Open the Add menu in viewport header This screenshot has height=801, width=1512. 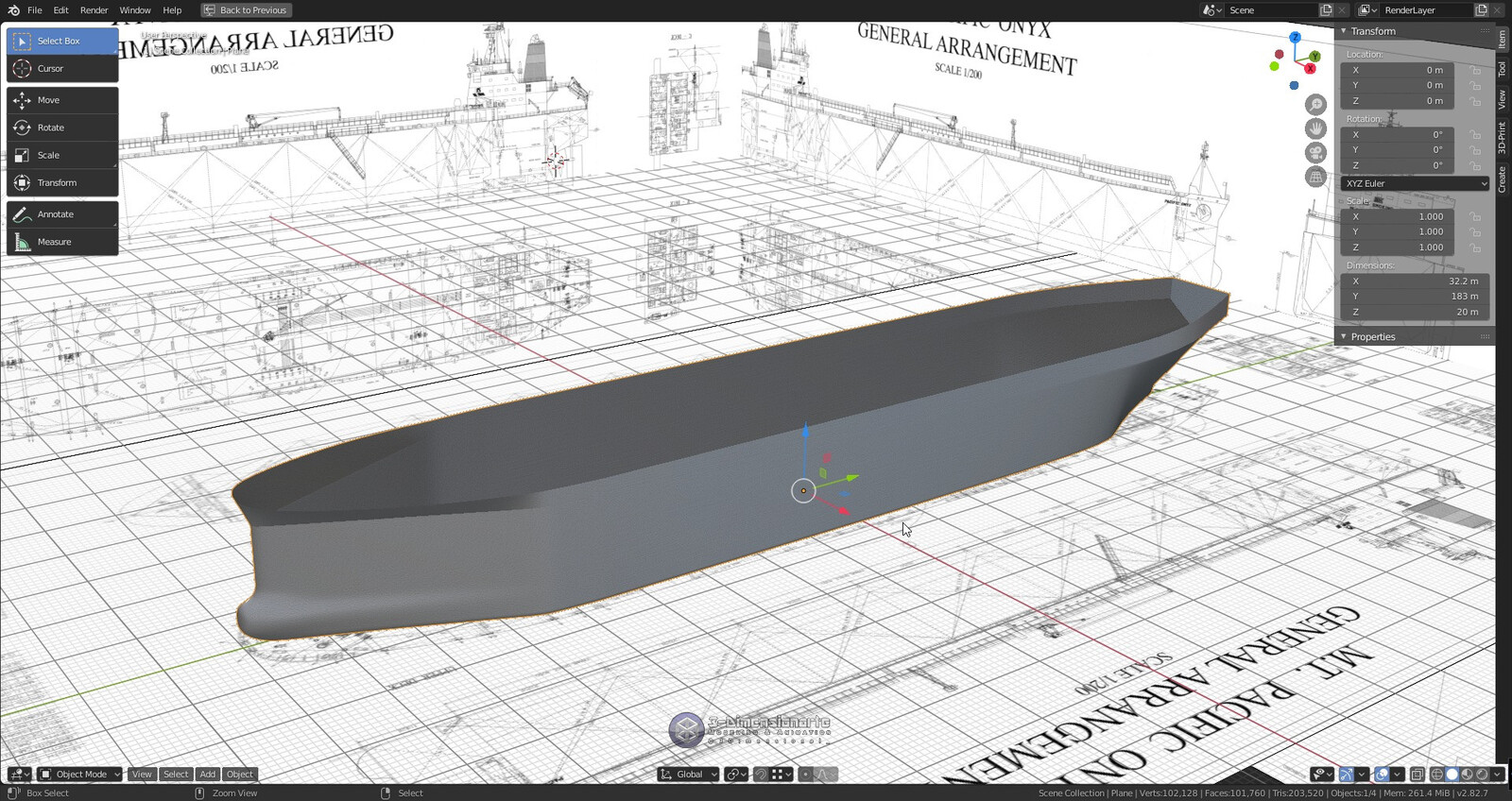[208, 775]
